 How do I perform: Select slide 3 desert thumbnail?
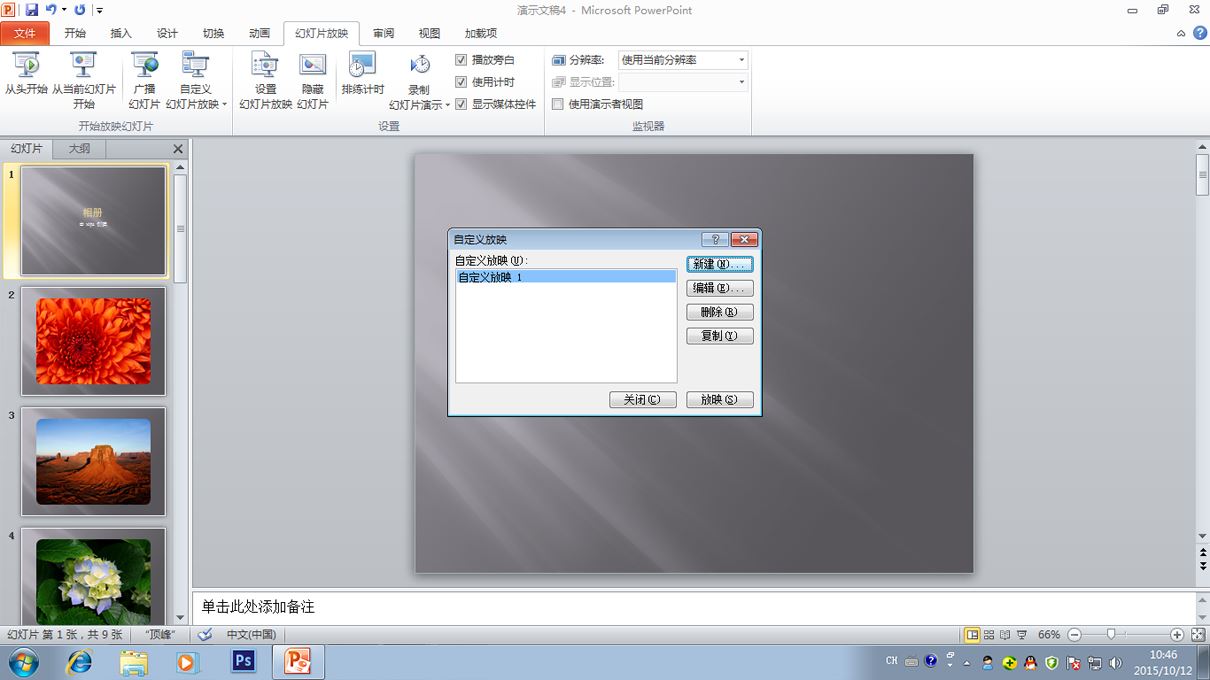pyautogui.click(x=93, y=461)
